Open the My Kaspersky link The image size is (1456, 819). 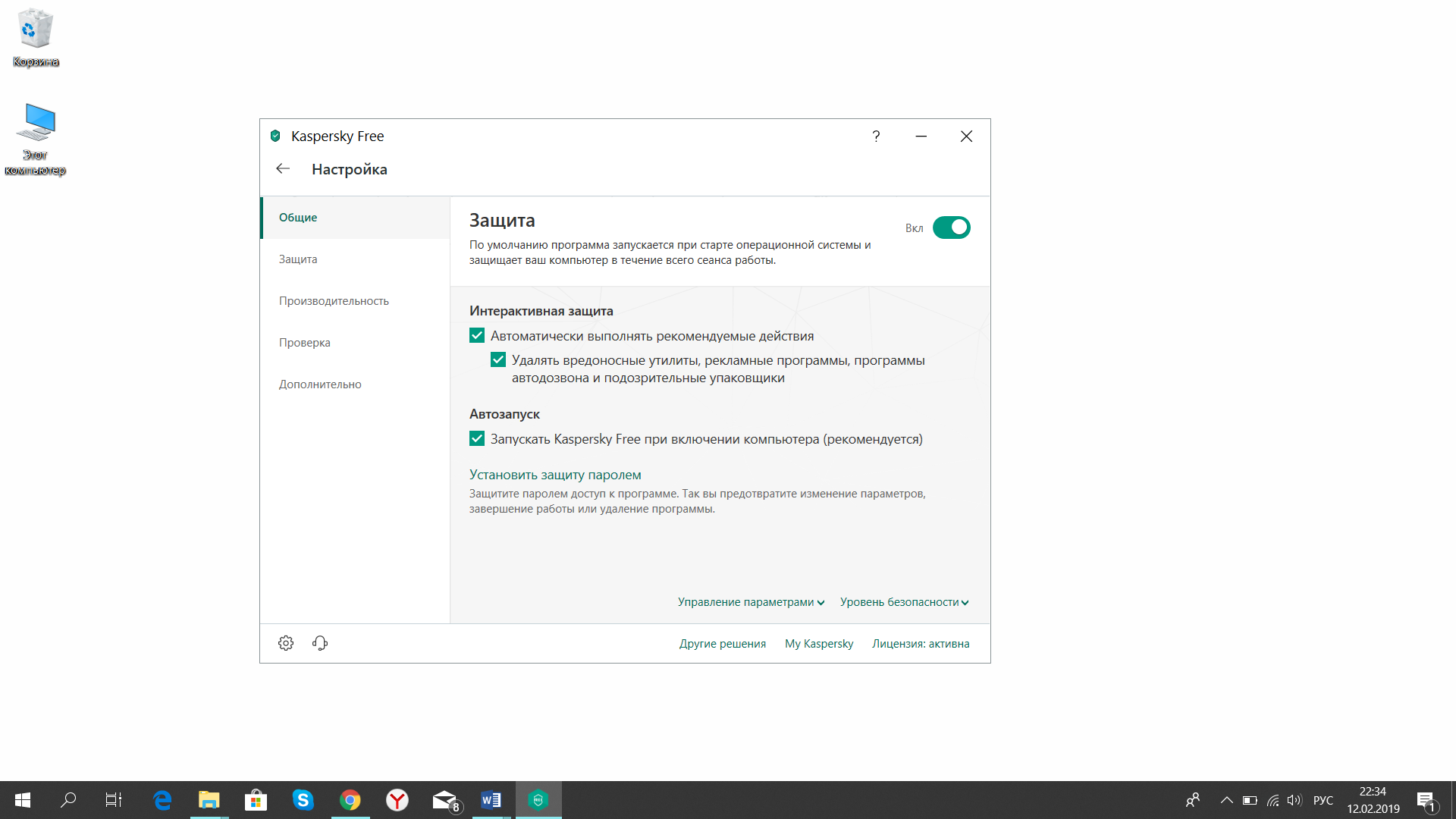[819, 644]
